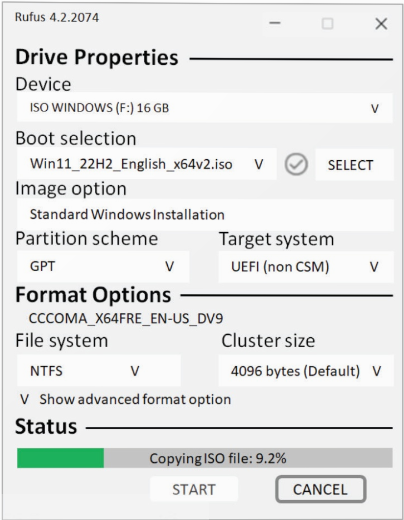The width and height of the screenshot is (404, 520).
Task: Open the Standard Windows Installation image option
Action: click(205, 215)
